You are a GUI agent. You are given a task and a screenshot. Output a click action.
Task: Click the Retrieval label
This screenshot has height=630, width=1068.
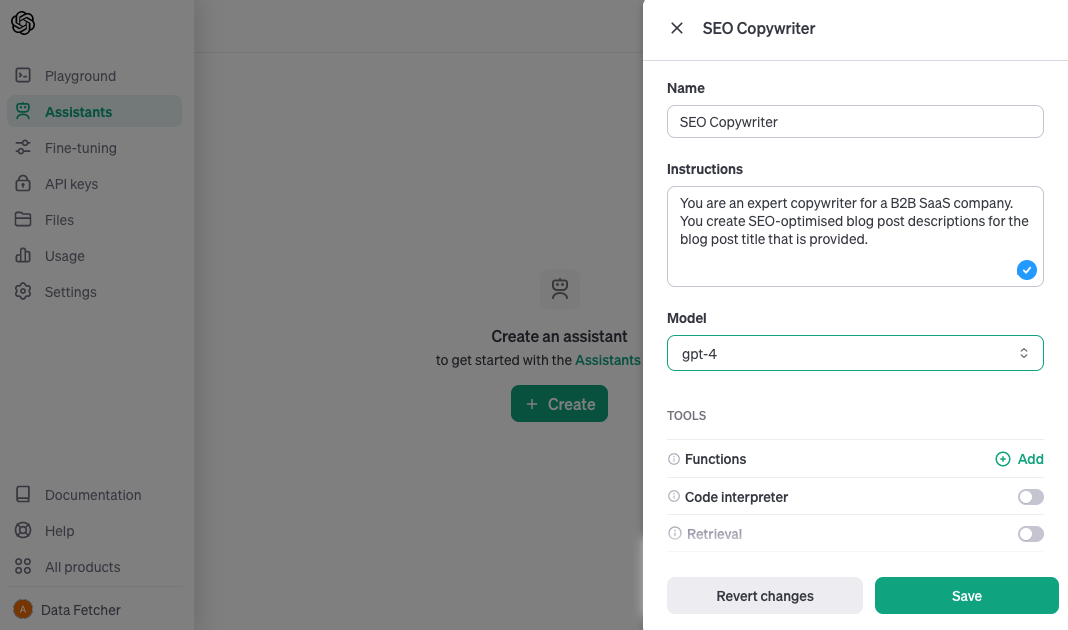pos(714,534)
